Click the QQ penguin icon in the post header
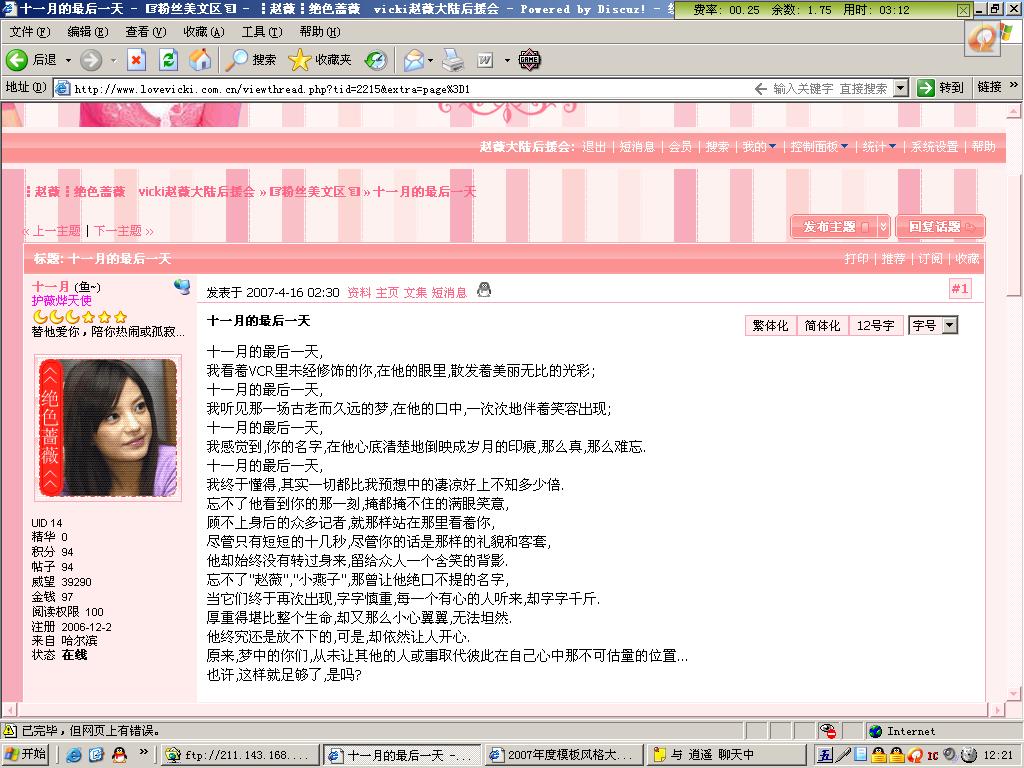Screen dimensions: 1024x768 pyautogui.click(x=484, y=289)
